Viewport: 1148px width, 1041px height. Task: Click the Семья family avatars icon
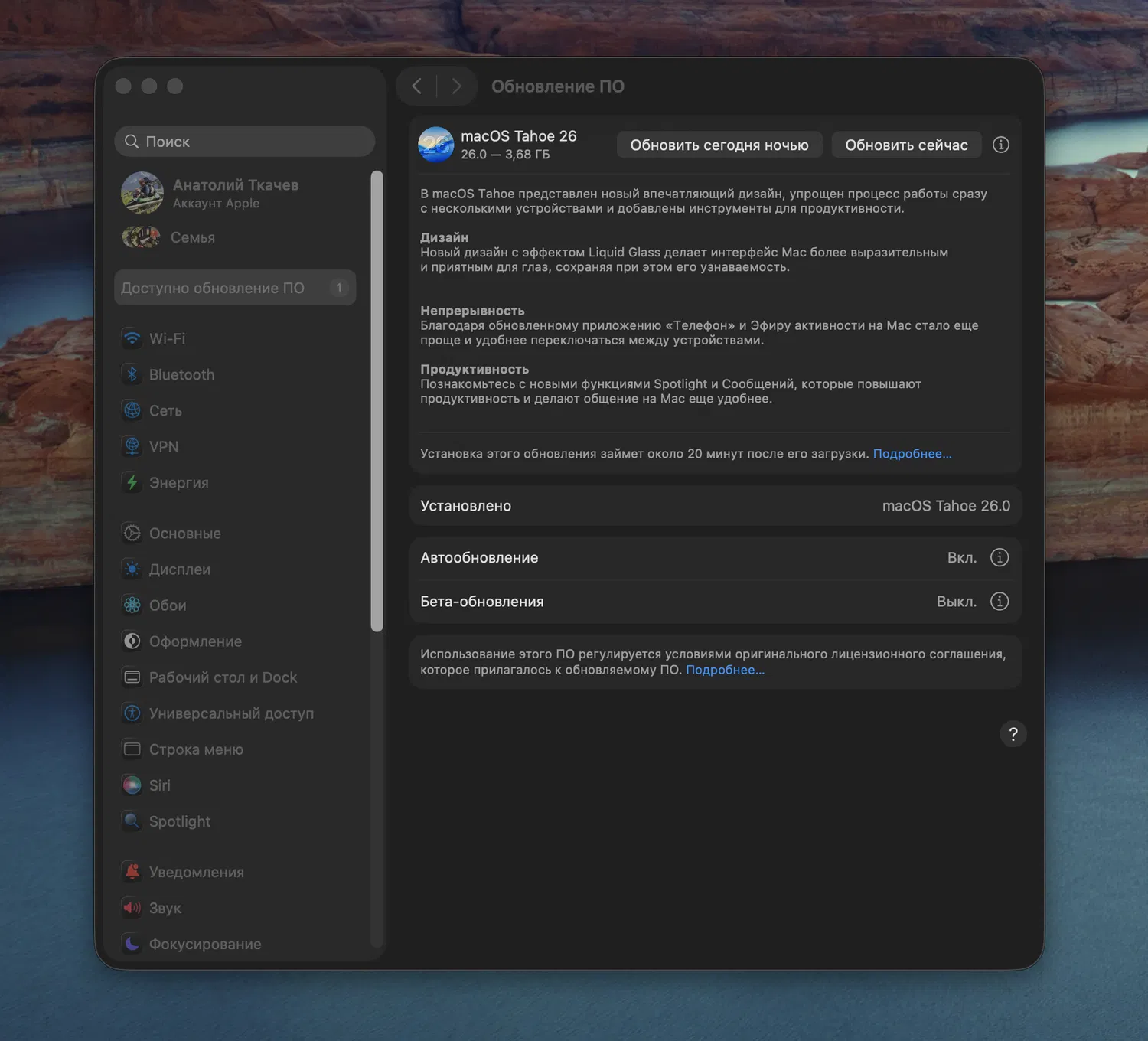(141, 237)
